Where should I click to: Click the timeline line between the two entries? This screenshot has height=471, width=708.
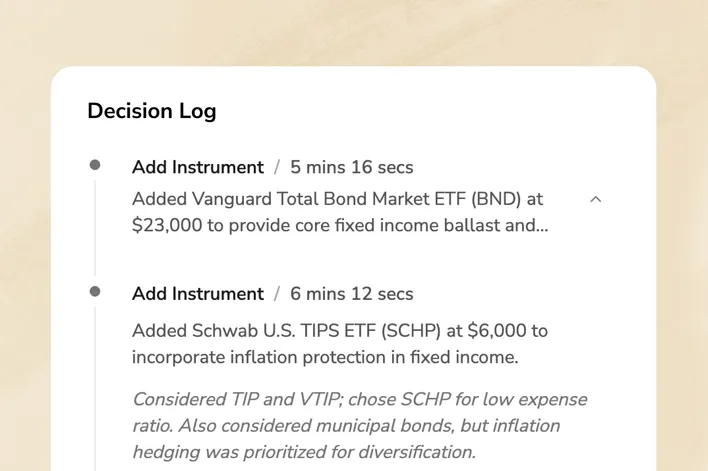pyautogui.click(x=95, y=228)
